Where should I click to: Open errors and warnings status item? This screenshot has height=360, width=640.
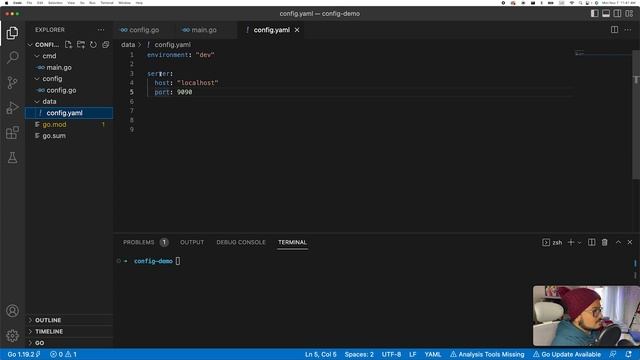coord(63,354)
